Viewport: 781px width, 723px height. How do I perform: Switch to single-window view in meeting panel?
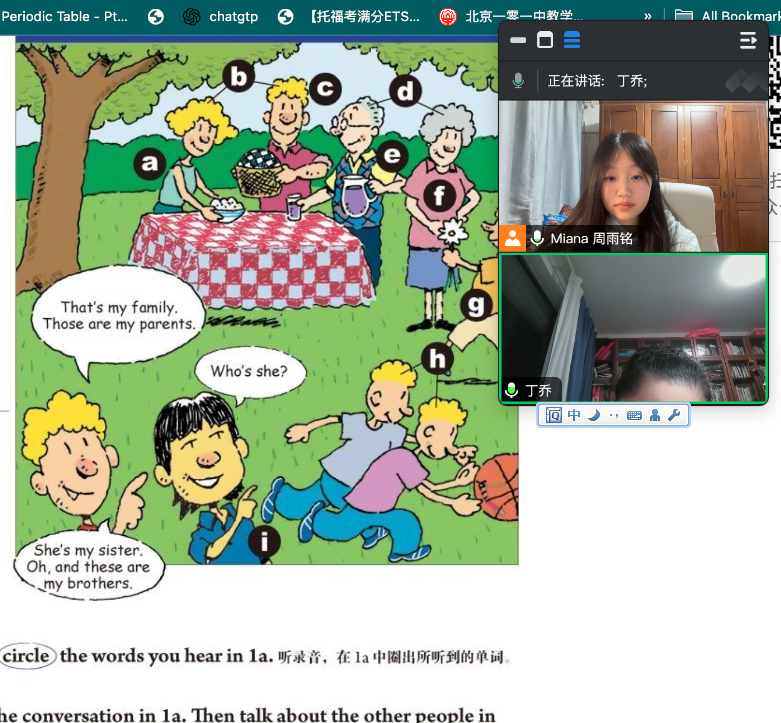point(545,40)
